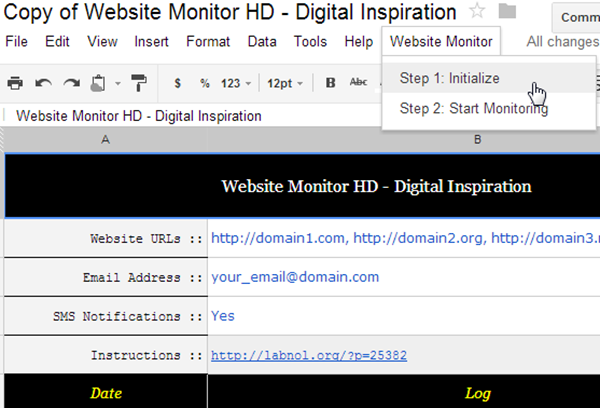Screen dimensions: 600x408
Task: Open the View menu
Action: 102,41
